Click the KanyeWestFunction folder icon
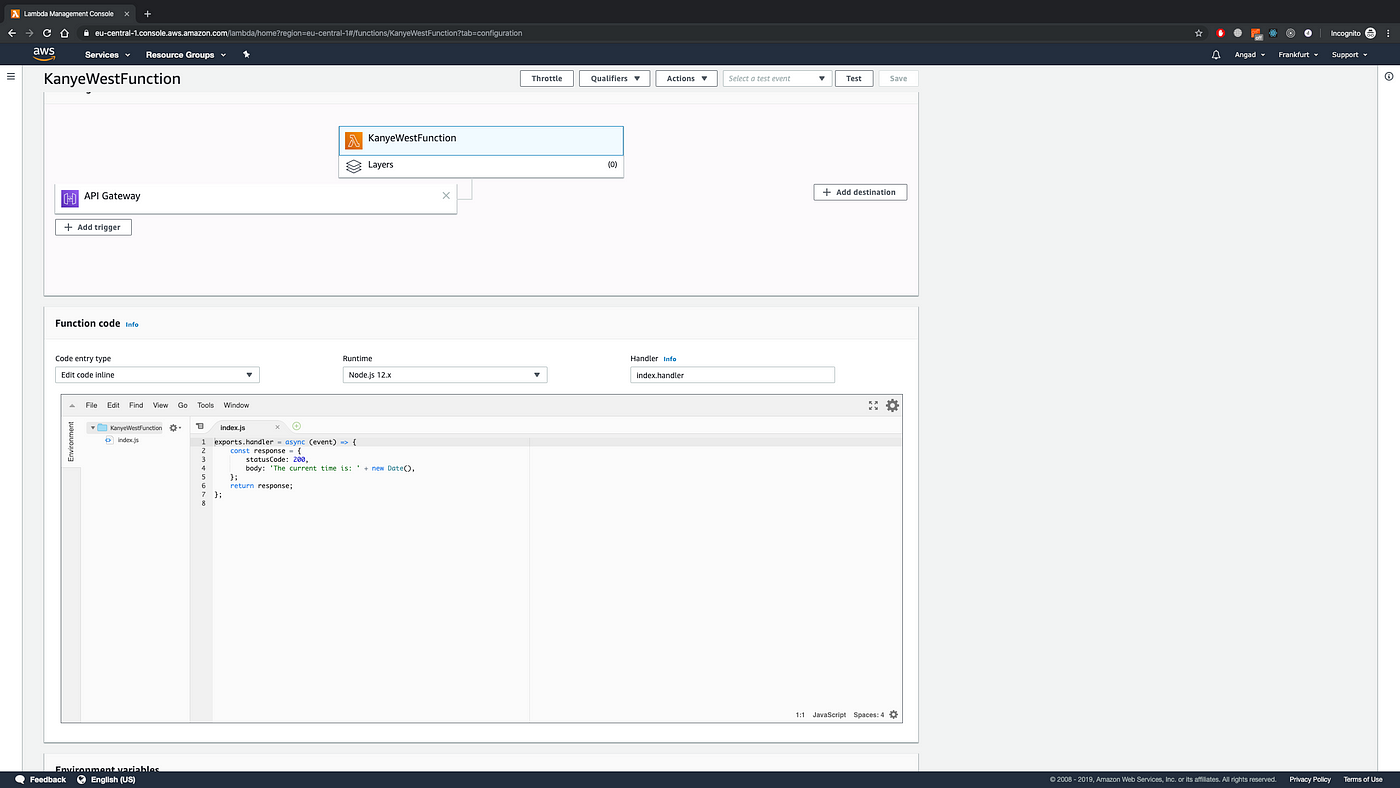The height and width of the screenshot is (788, 1400). (x=102, y=427)
